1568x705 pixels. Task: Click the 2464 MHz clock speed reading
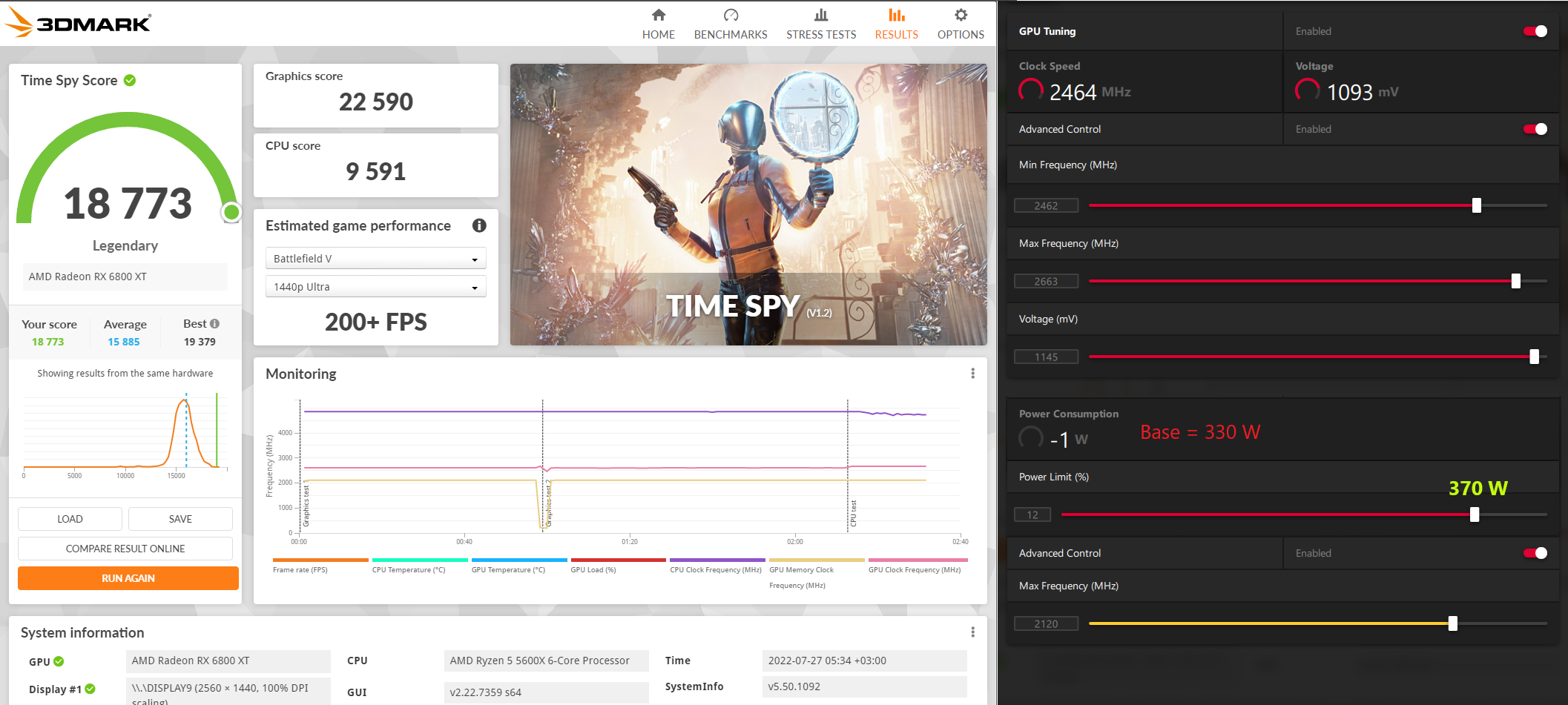1090,92
